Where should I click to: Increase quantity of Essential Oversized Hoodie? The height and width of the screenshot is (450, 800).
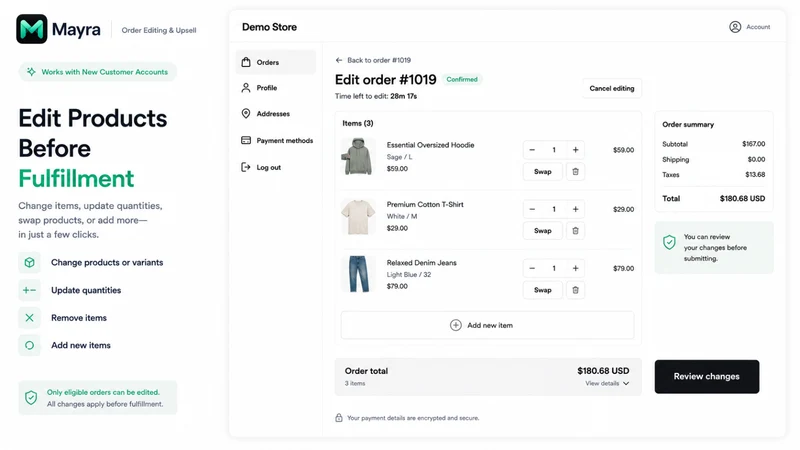576,150
